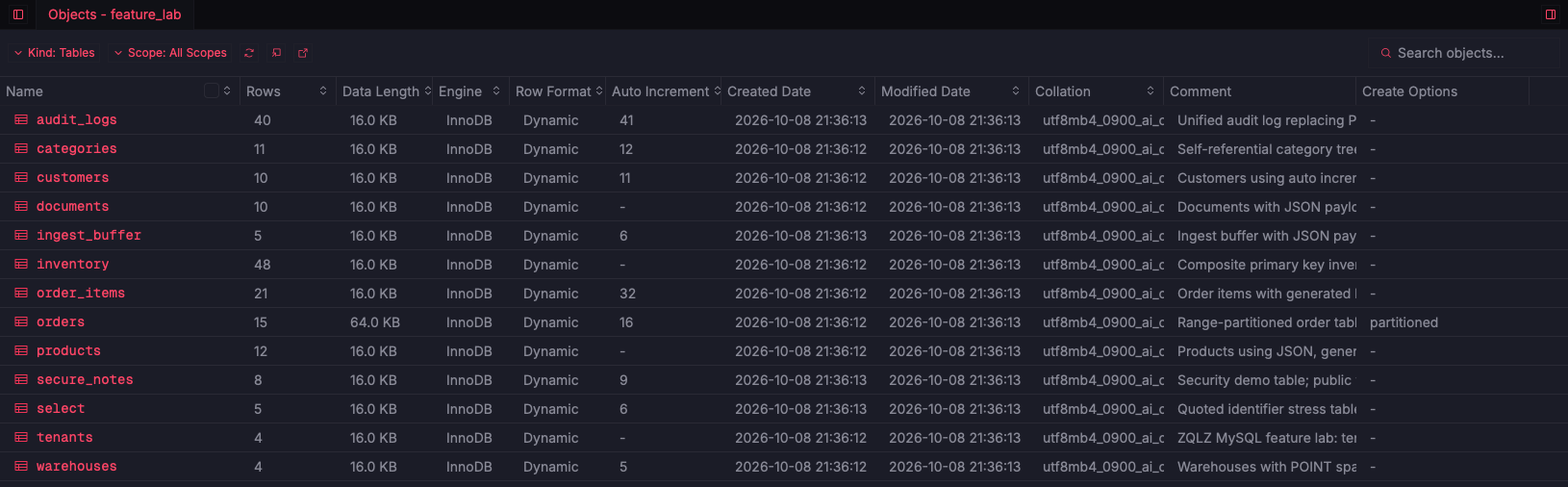Click the table icon beside orders
This screenshot has height=487, width=1568.
point(21,322)
